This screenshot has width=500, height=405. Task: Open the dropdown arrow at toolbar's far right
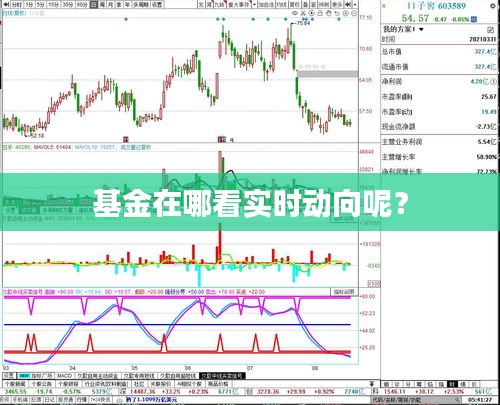point(355,5)
